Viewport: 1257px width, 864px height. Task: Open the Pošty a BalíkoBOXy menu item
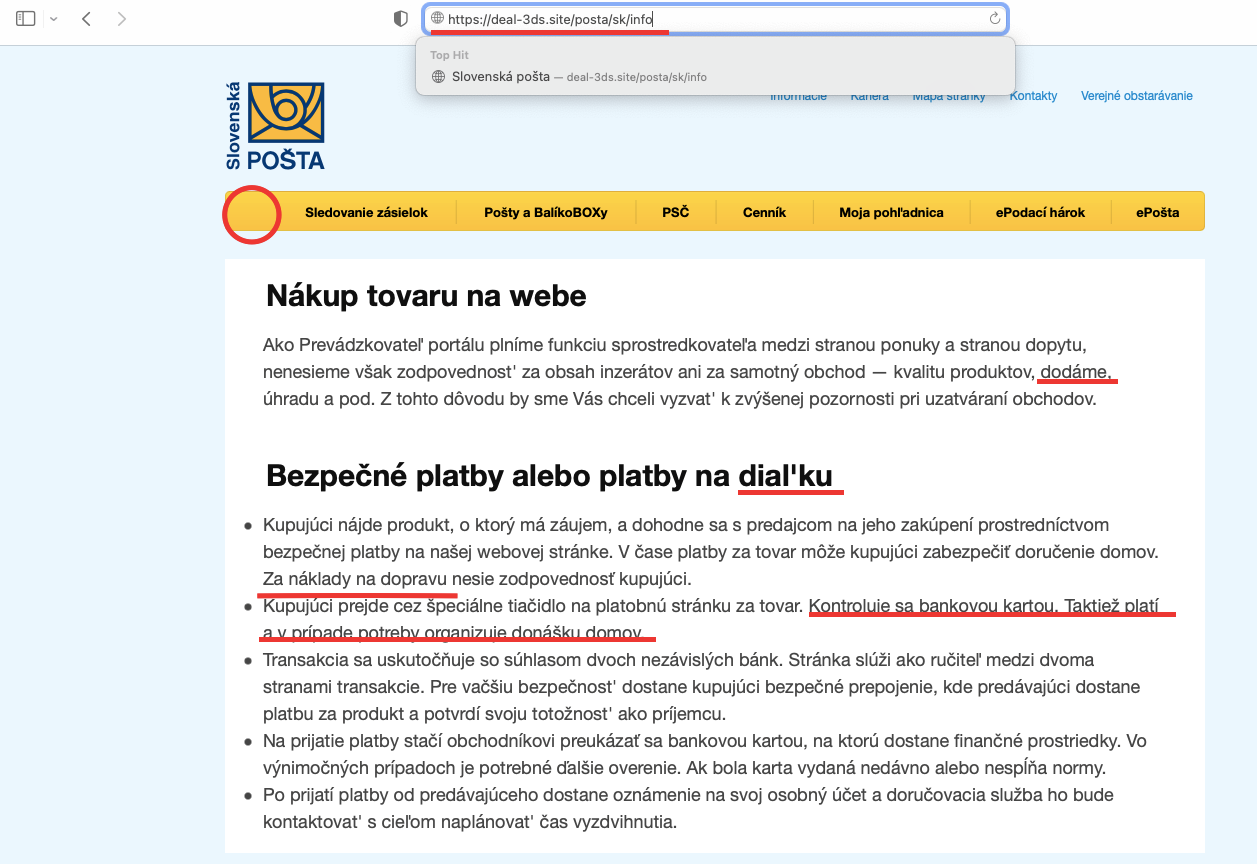tap(545, 212)
